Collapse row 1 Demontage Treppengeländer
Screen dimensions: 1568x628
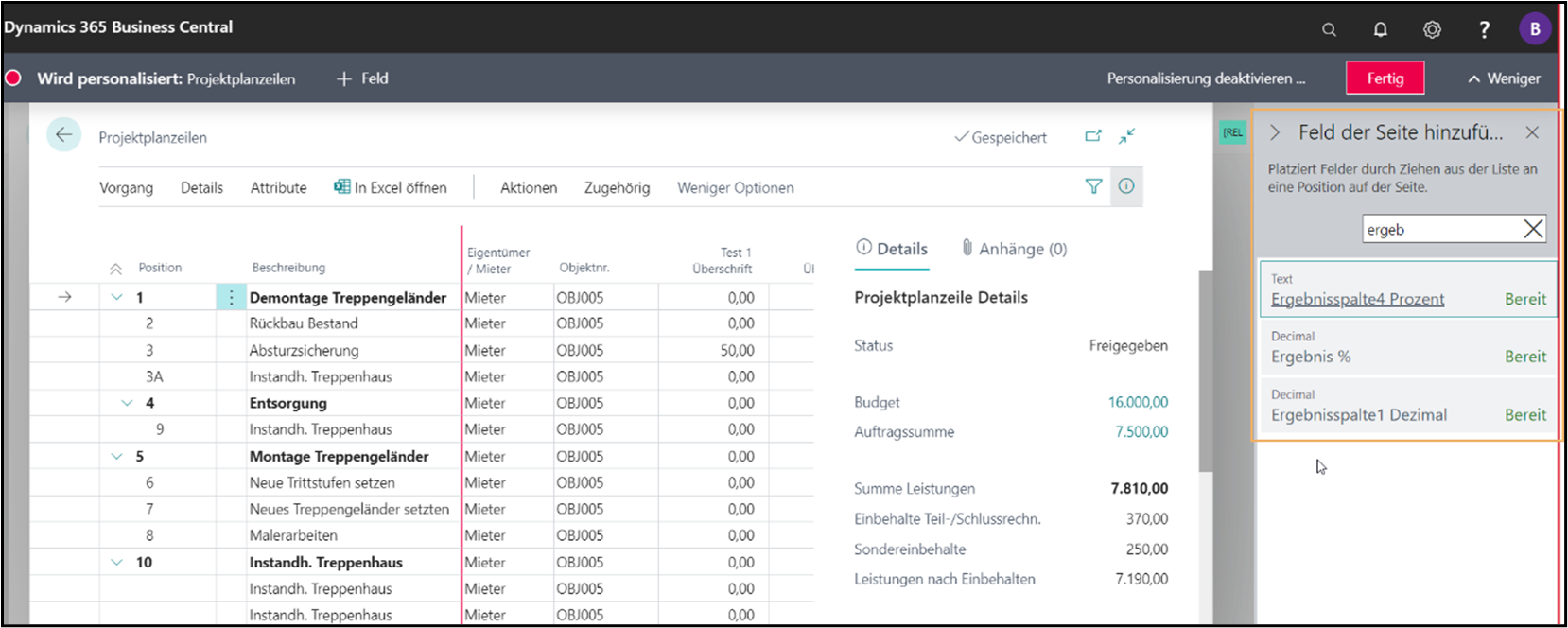click(116, 297)
